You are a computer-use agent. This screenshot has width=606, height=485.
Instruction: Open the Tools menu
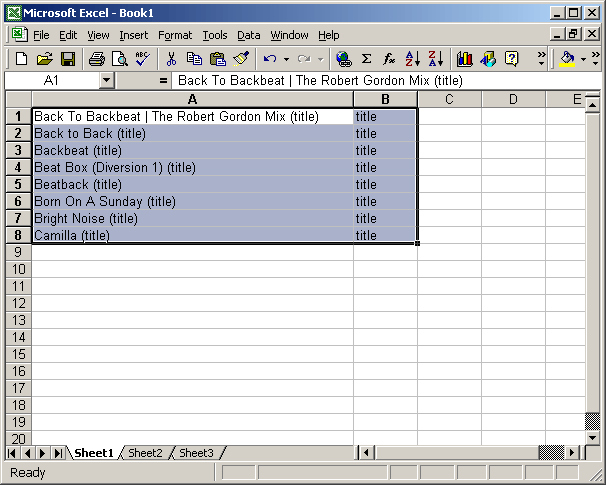215,35
